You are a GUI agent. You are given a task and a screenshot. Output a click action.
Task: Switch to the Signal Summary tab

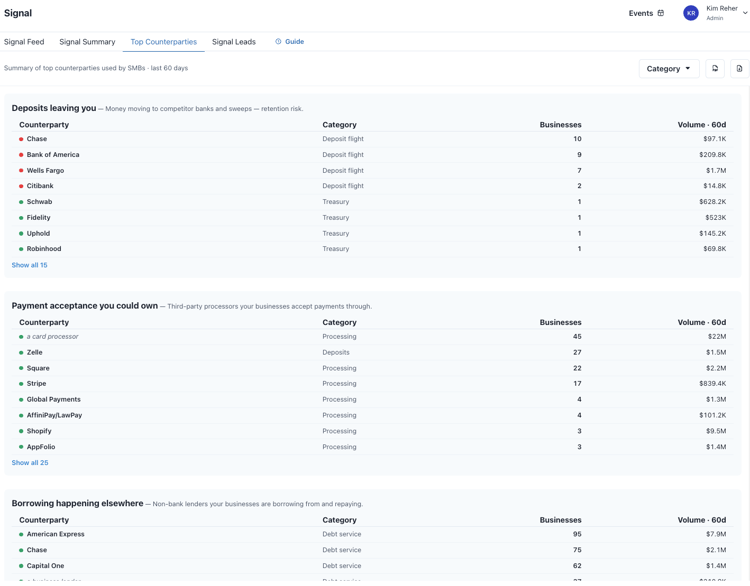pos(87,42)
